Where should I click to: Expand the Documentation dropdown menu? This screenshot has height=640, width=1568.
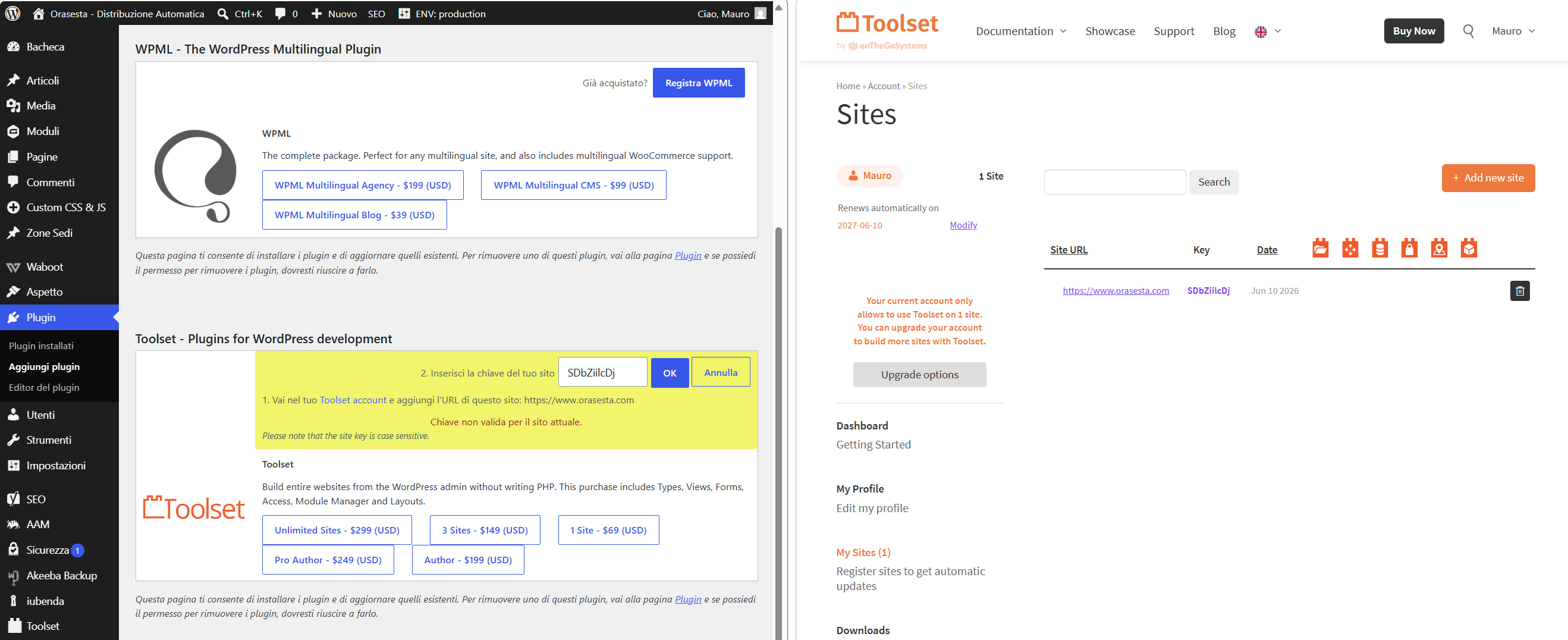1021,31
